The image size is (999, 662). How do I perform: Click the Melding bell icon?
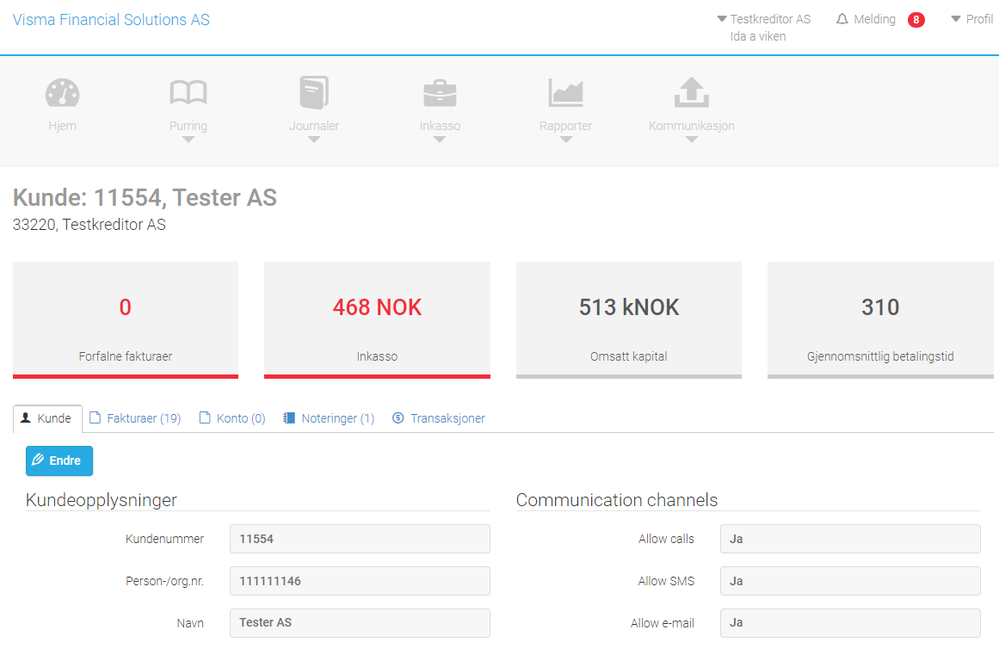842,19
